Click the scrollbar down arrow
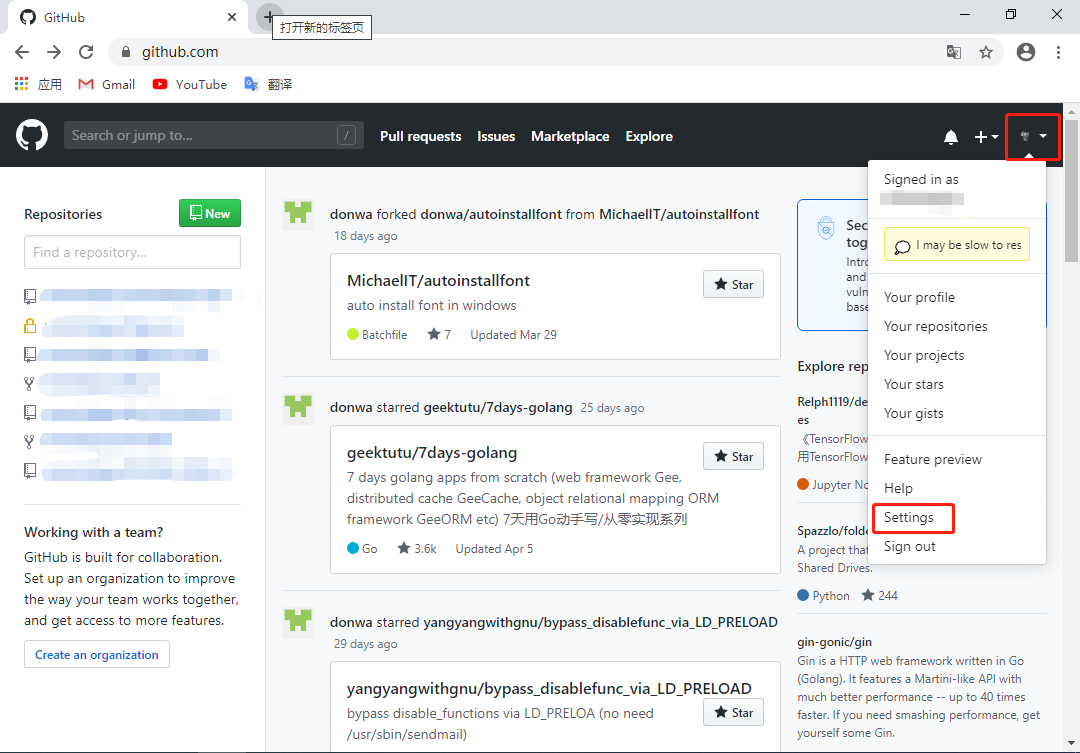The height and width of the screenshot is (753, 1080). [x=1071, y=743]
